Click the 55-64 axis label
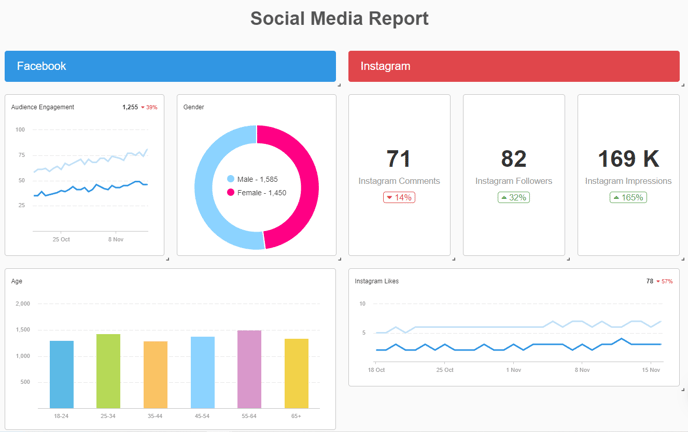 [249, 416]
